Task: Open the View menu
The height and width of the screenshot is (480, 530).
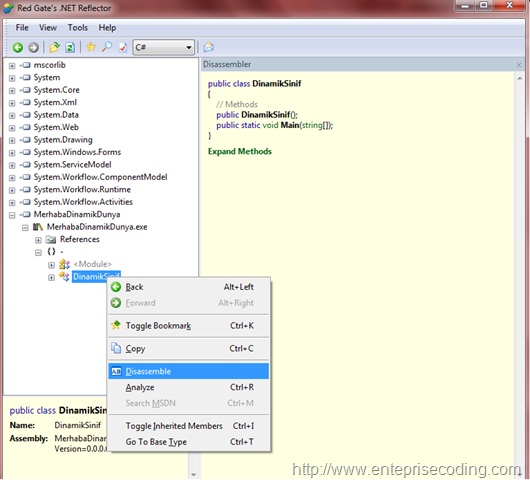Action: click(48, 28)
